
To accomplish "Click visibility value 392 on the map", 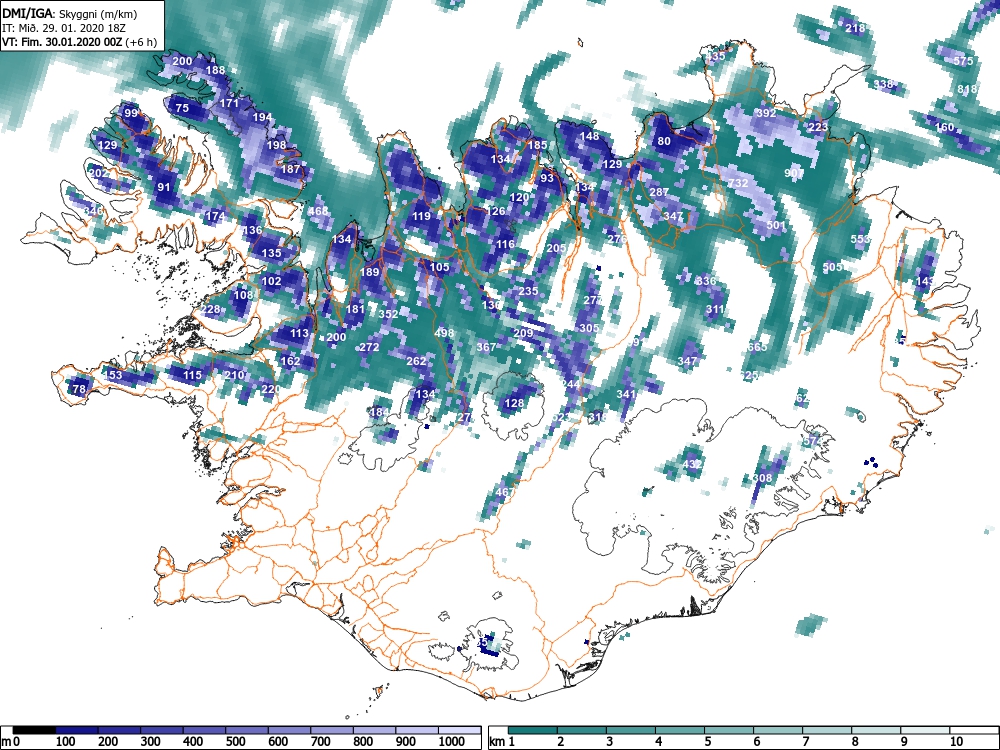I will (767, 113).
